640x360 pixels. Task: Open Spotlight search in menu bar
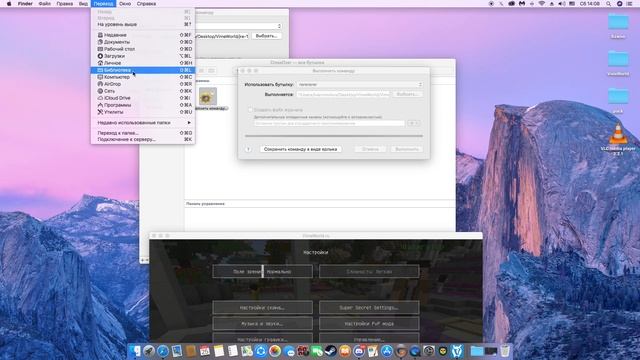click(x=608, y=4)
